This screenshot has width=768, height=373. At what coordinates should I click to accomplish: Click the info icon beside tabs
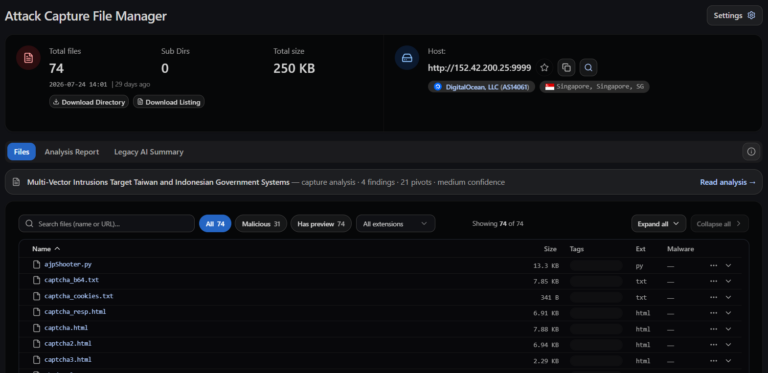pyautogui.click(x=751, y=152)
